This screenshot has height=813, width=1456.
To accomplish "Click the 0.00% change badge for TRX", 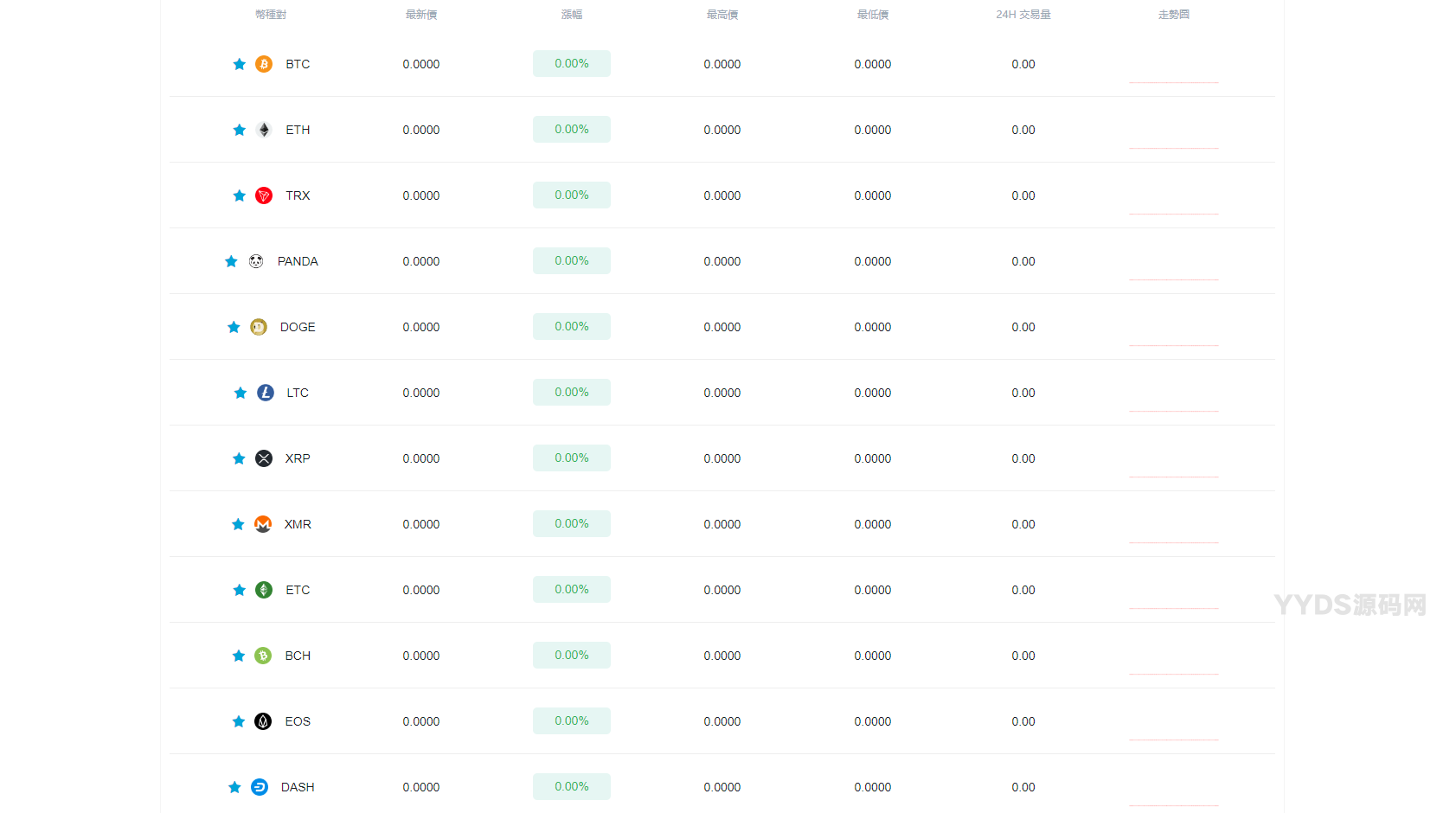I will coord(572,195).
